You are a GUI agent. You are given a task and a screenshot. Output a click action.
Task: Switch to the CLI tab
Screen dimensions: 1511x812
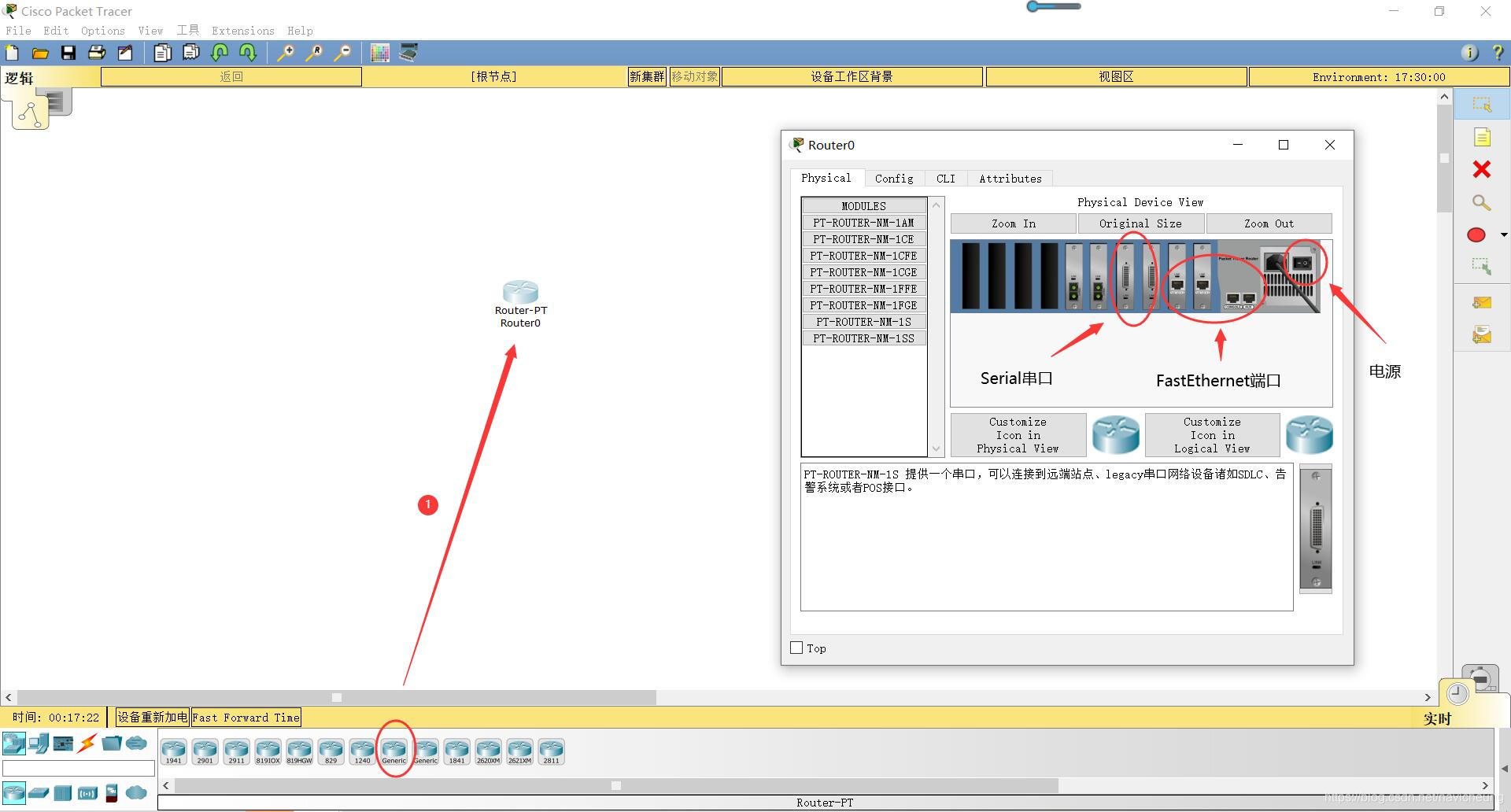[x=945, y=179]
